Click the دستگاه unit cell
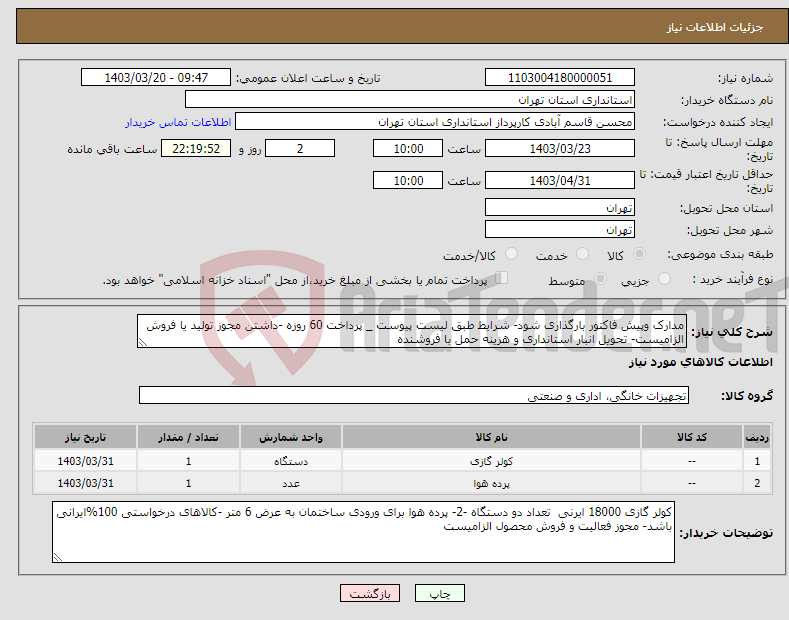Viewport: 789px width, 620px height. [x=291, y=461]
